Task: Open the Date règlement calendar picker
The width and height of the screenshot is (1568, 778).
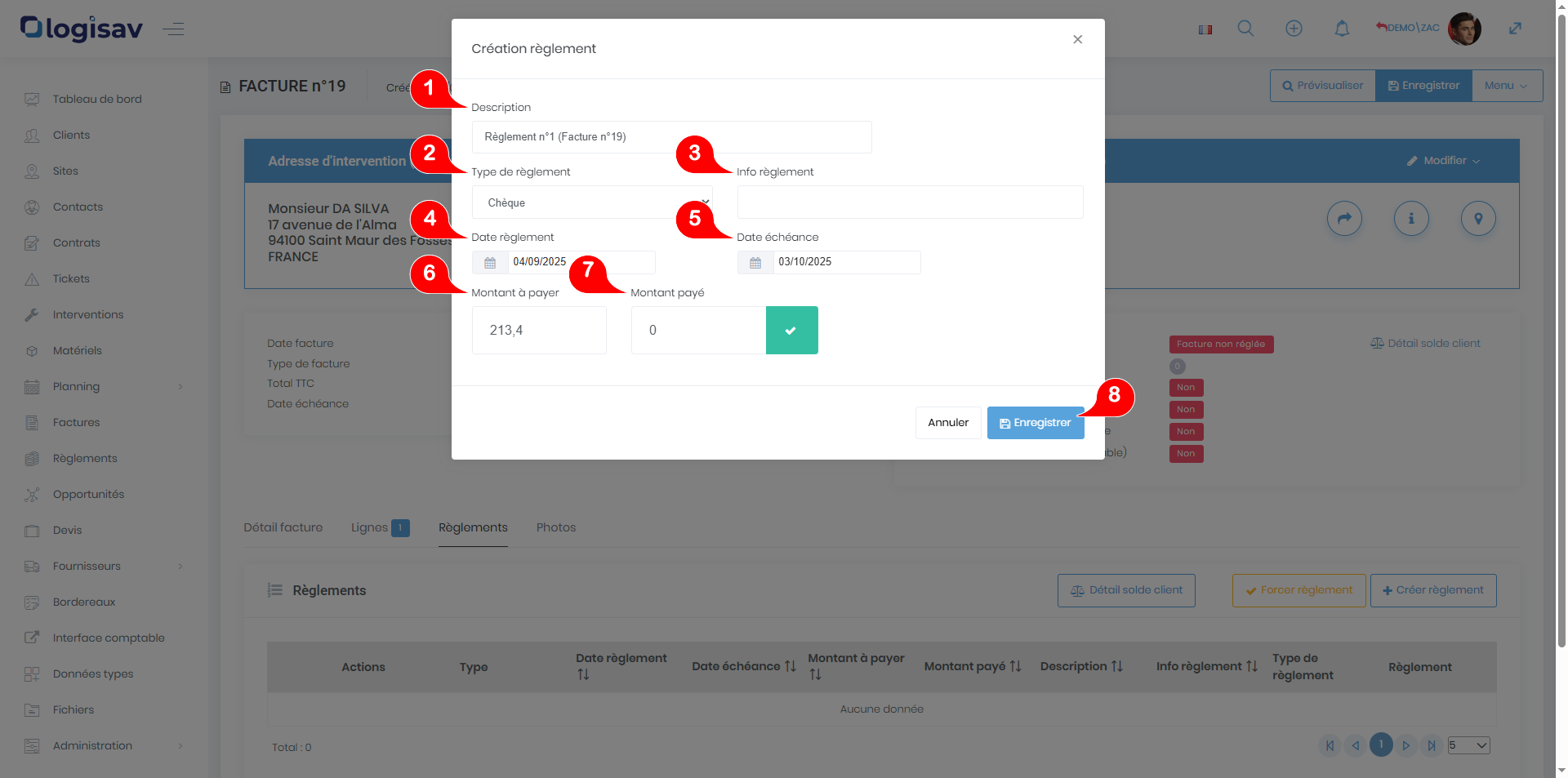Action: [490, 263]
